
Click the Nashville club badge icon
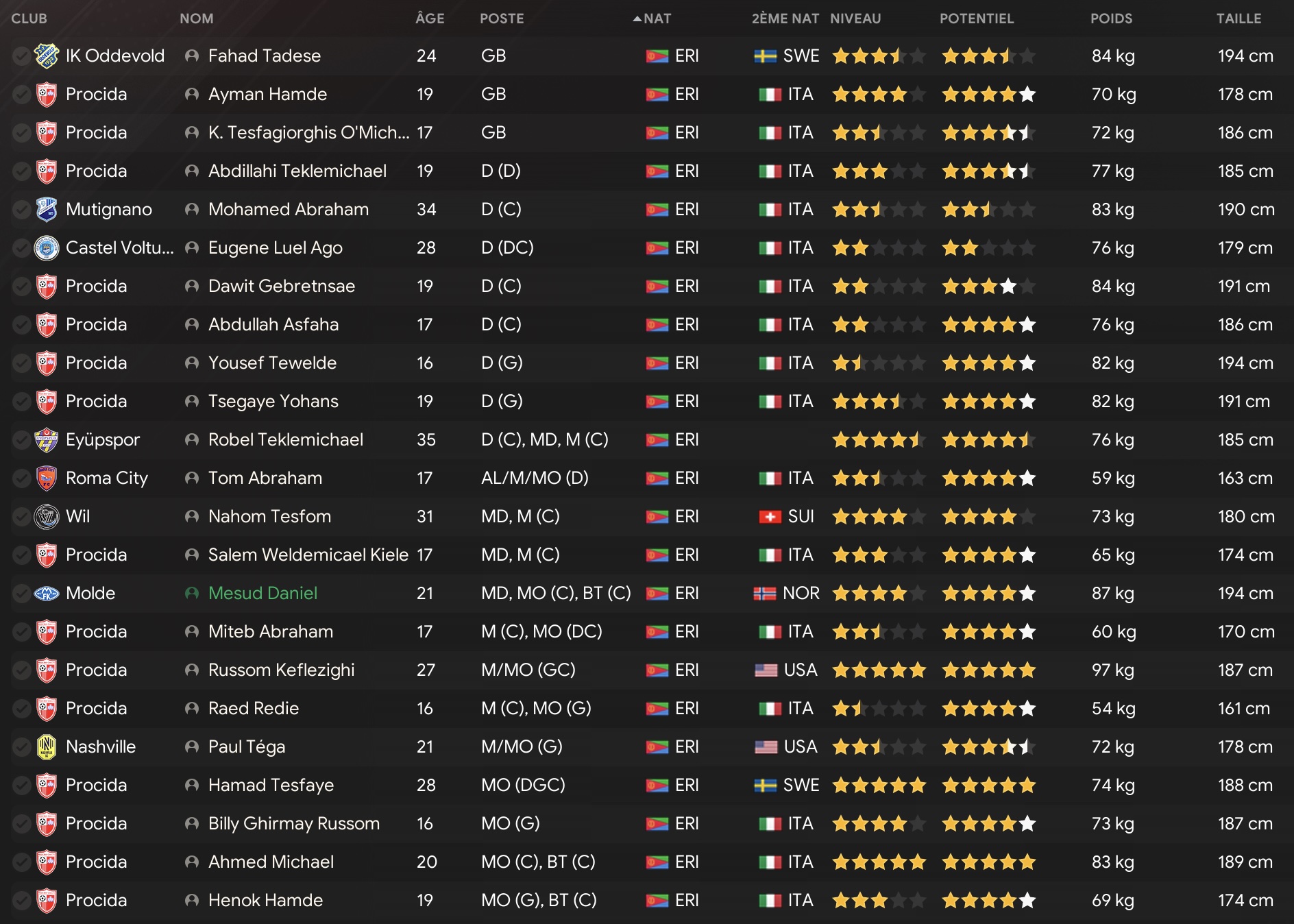point(47,747)
